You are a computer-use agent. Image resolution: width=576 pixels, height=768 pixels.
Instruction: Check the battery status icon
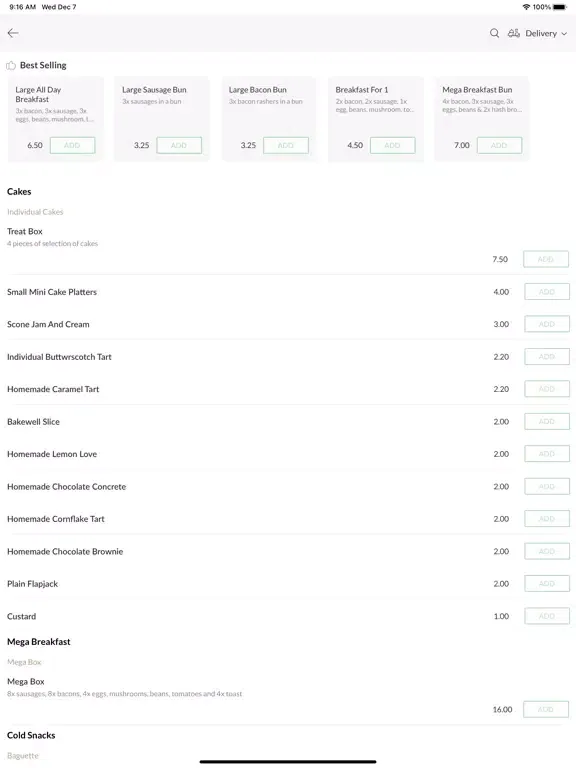(560, 7)
